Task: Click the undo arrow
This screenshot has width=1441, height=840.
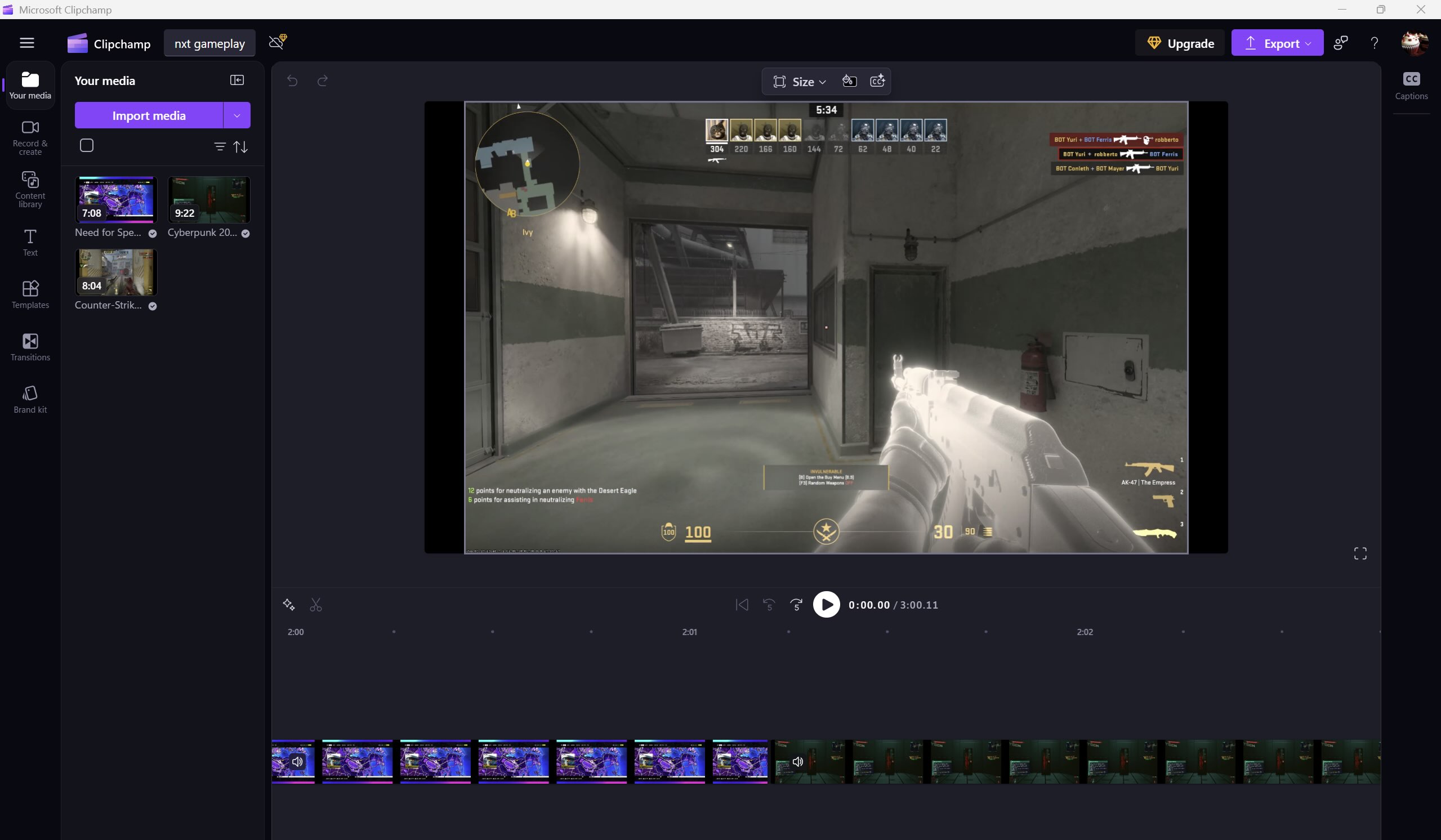Action: pos(292,81)
